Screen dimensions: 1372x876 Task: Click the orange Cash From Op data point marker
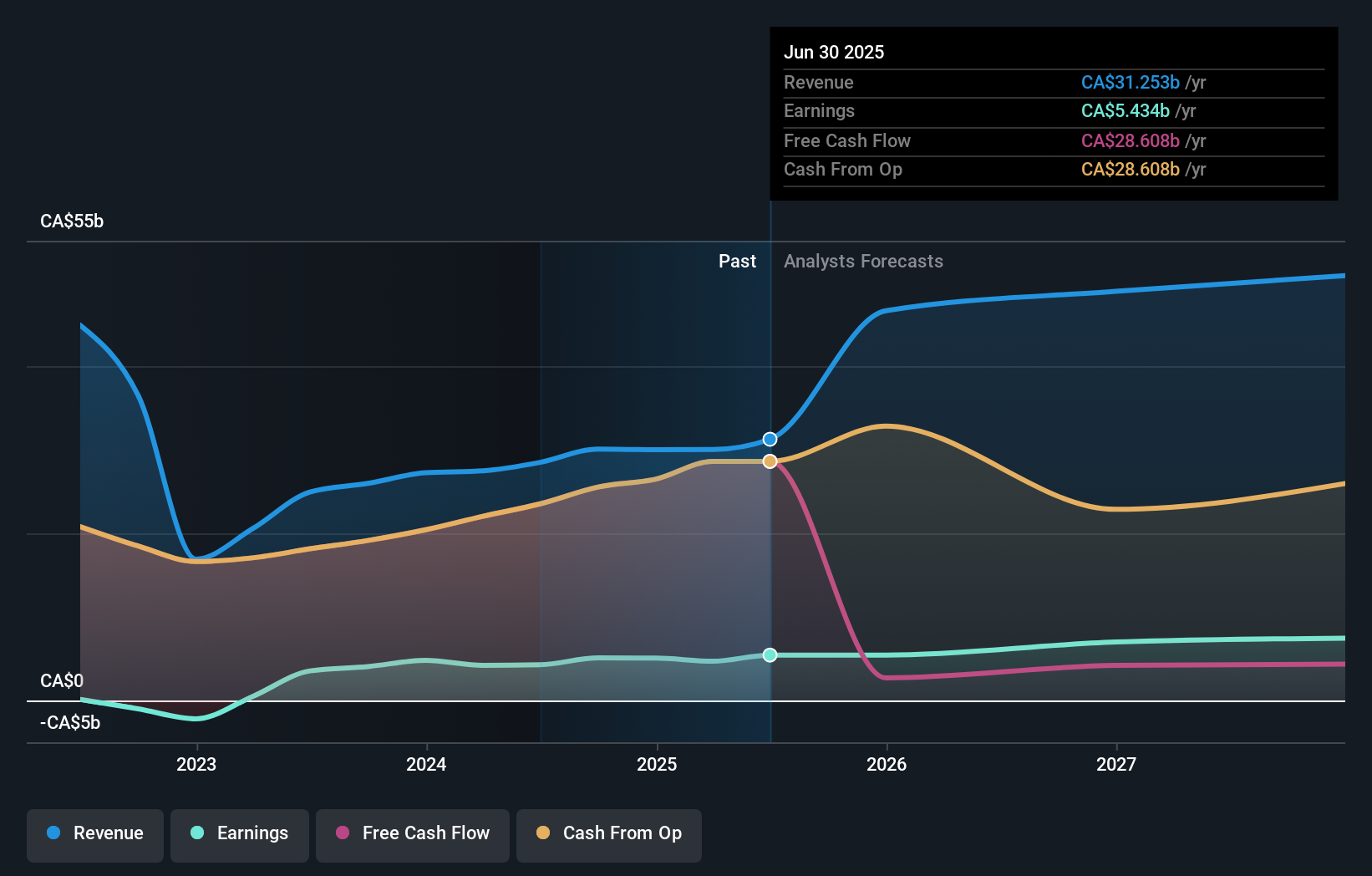click(770, 461)
